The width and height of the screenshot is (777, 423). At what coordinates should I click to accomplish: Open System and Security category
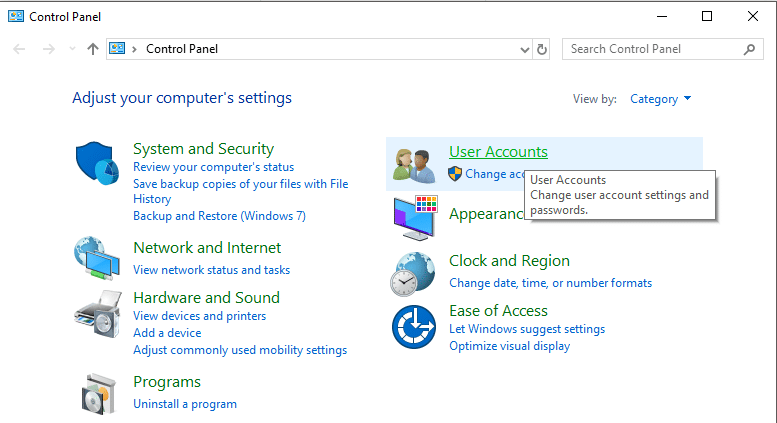click(203, 149)
